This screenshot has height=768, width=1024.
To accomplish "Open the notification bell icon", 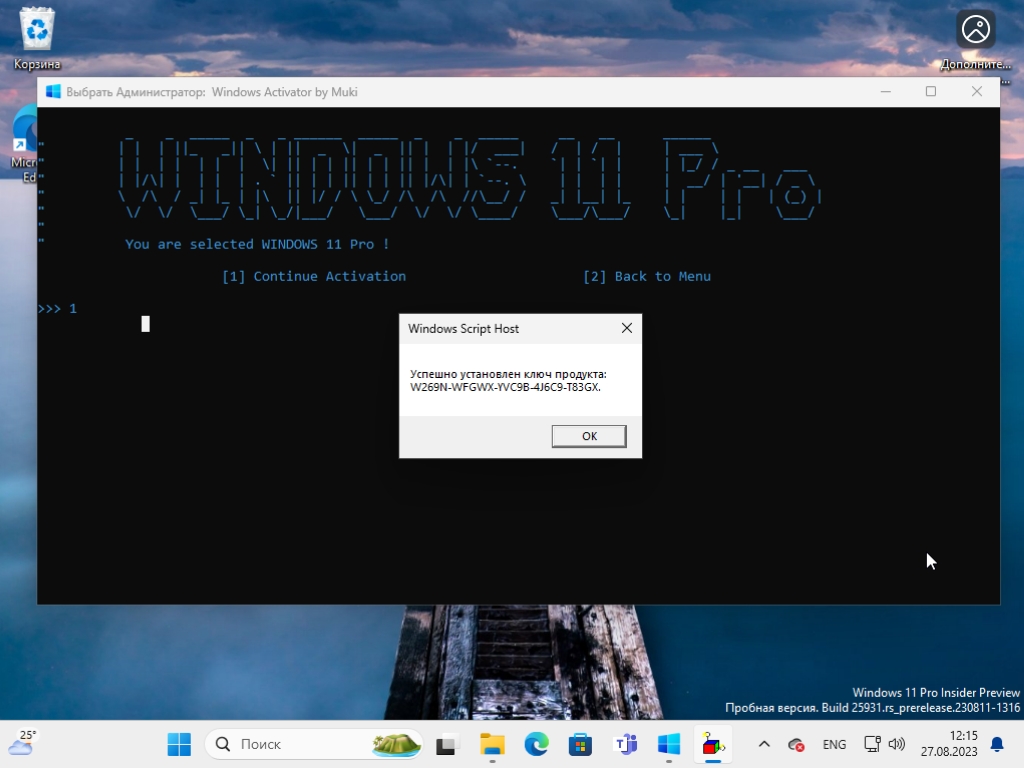I will tap(997, 744).
